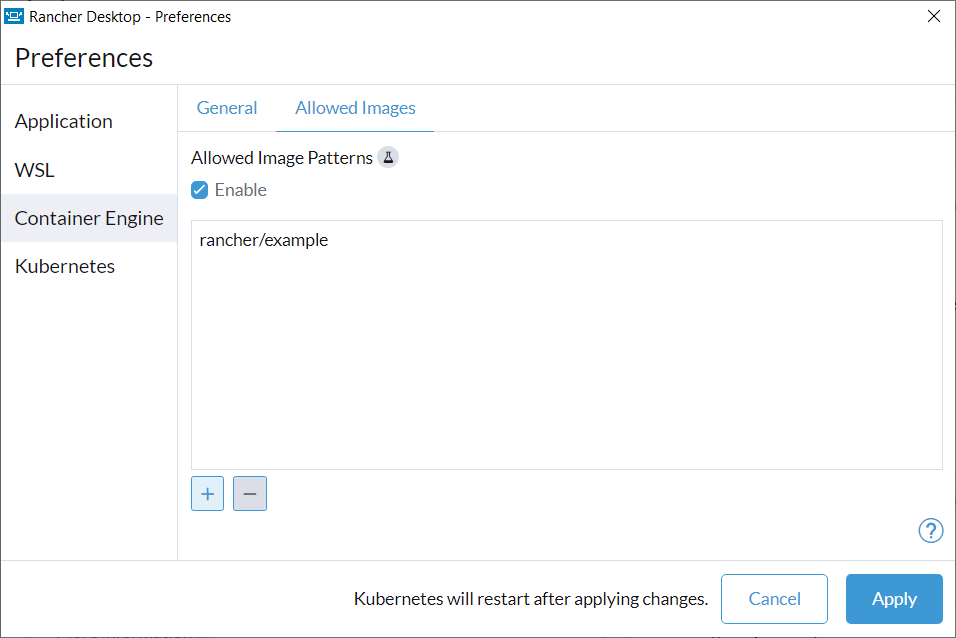Cancel the preference changes
Viewport: 956px width, 638px height.
click(x=774, y=599)
